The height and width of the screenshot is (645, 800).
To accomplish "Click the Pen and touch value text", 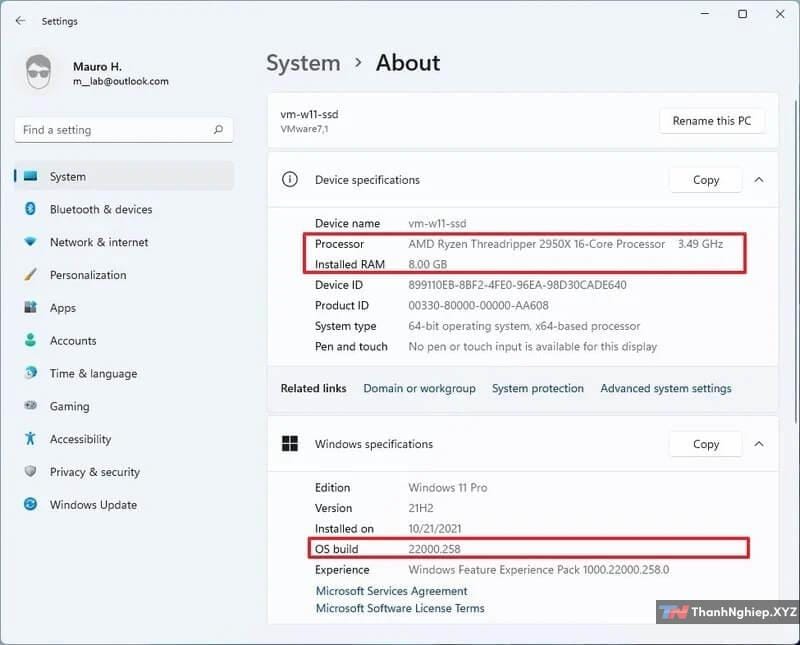I will pyautogui.click(x=533, y=346).
